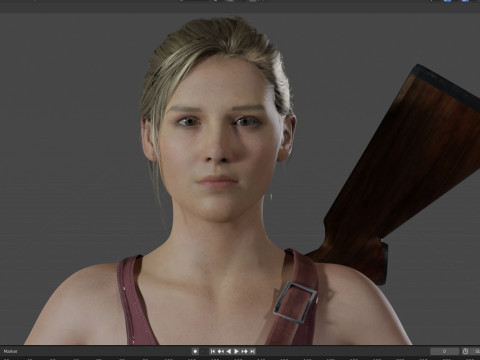This screenshot has height=360, width=480.
Task: Jump to the last frame of the timeline
Action: tap(252, 351)
